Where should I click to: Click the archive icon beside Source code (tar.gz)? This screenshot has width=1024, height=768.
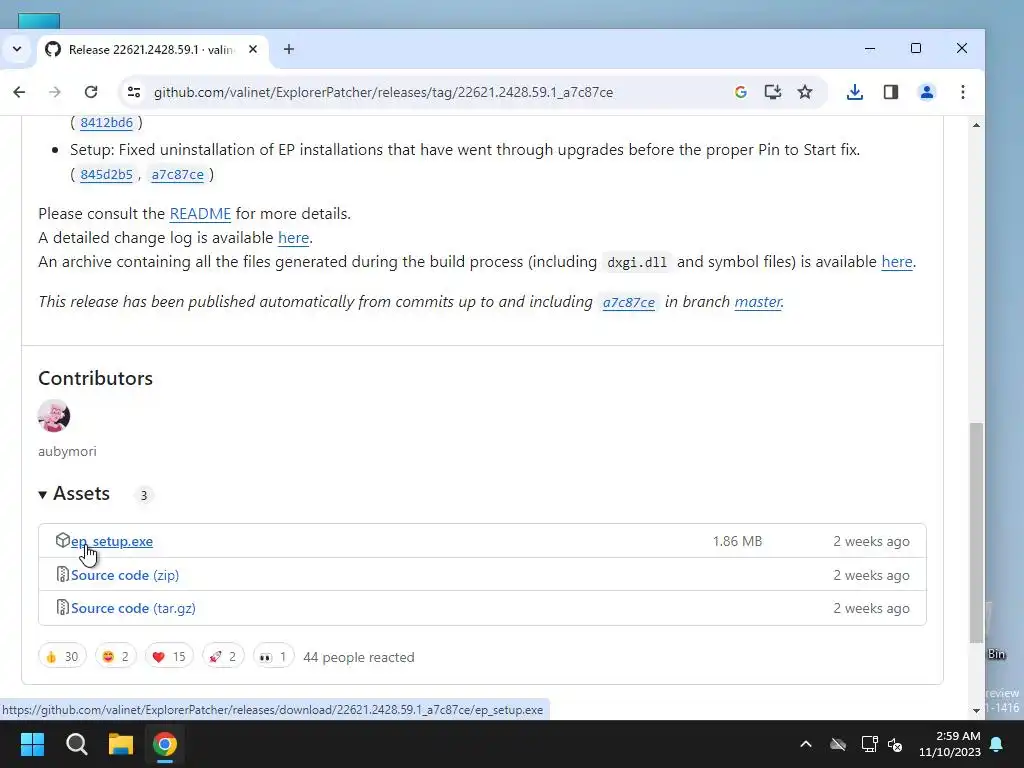pyautogui.click(x=63, y=608)
